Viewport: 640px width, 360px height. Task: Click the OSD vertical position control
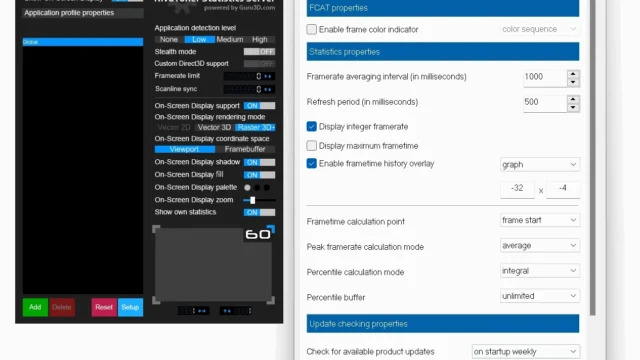pos(236,311)
